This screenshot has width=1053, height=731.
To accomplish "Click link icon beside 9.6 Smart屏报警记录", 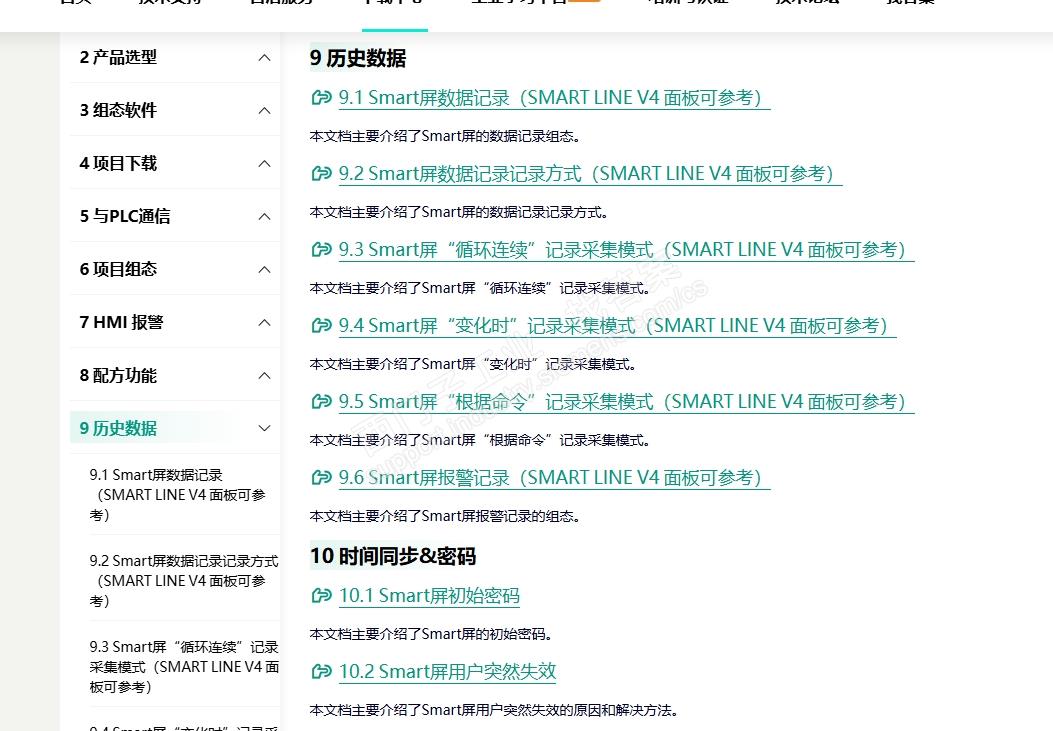I will tap(322, 477).
